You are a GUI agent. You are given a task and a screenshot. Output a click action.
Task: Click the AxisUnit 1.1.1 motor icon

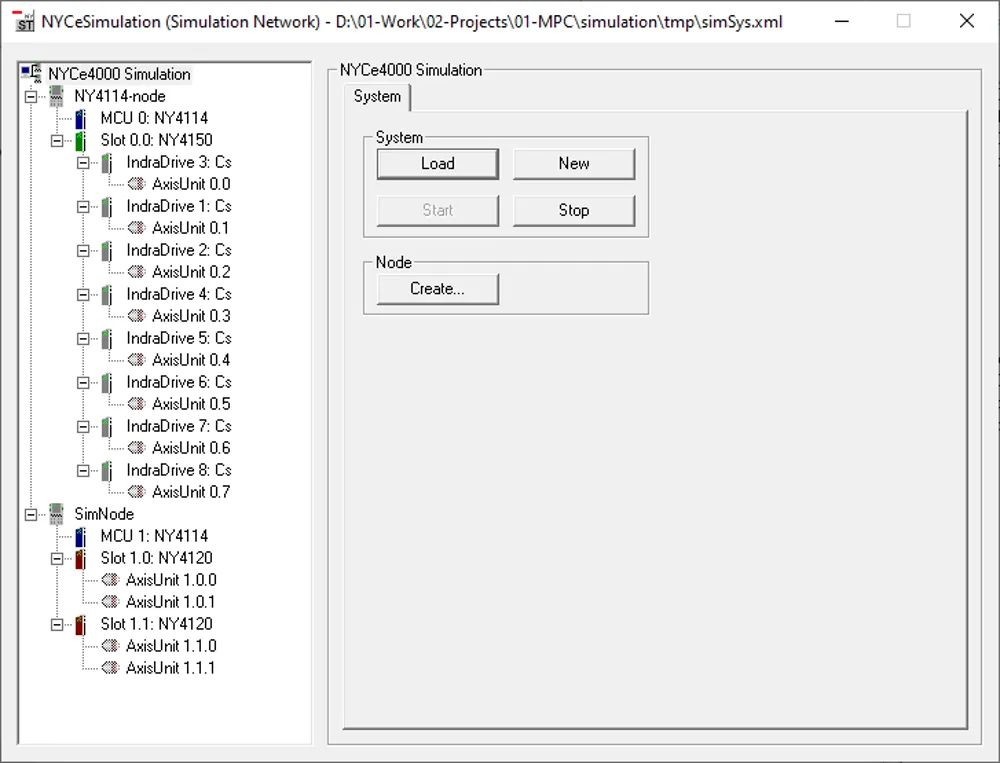tap(110, 668)
